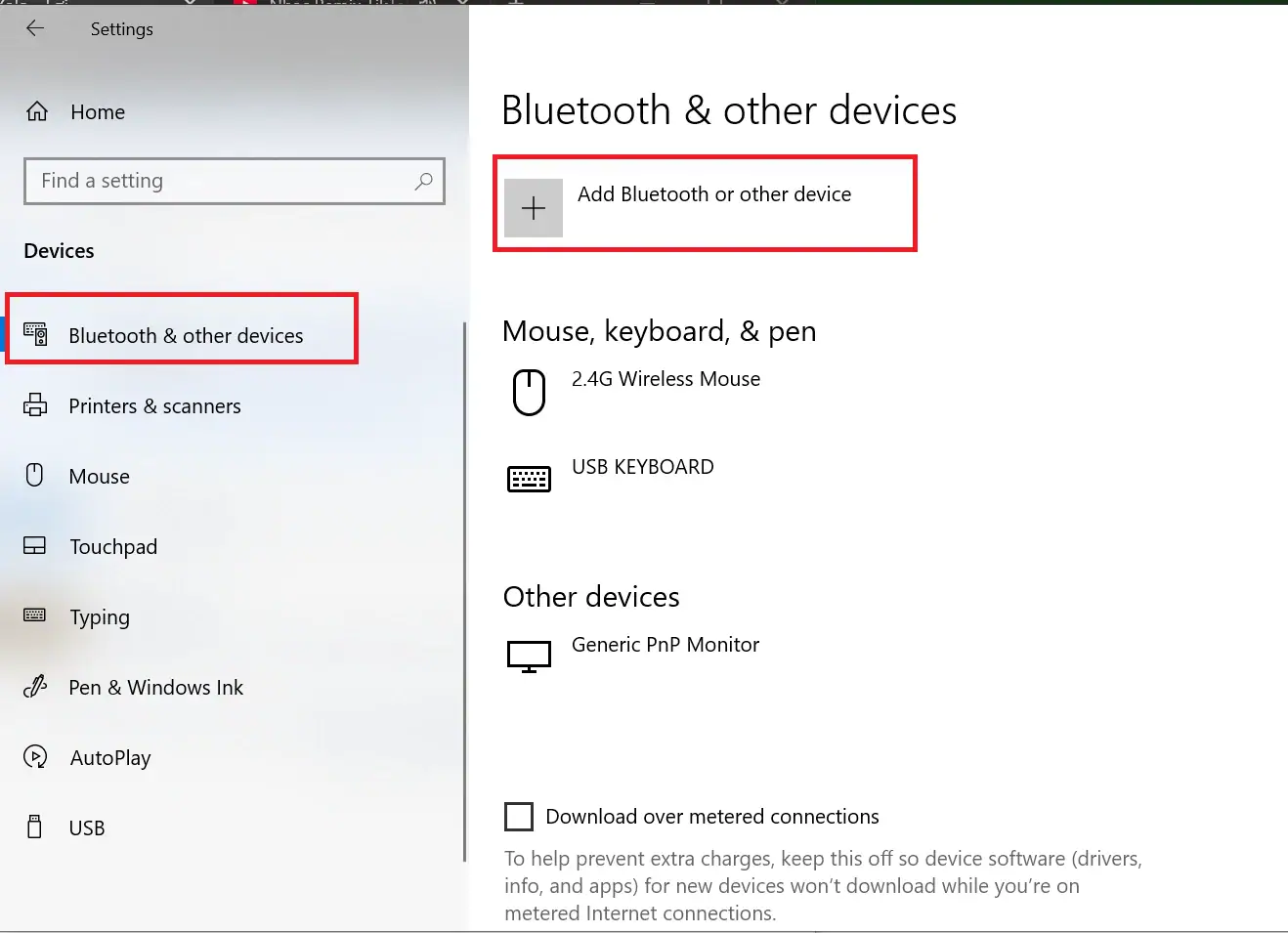Image resolution: width=1288 pixels, height=933 pixels.
Task: Click the back arrow in Settings
Action: [35, 28]
